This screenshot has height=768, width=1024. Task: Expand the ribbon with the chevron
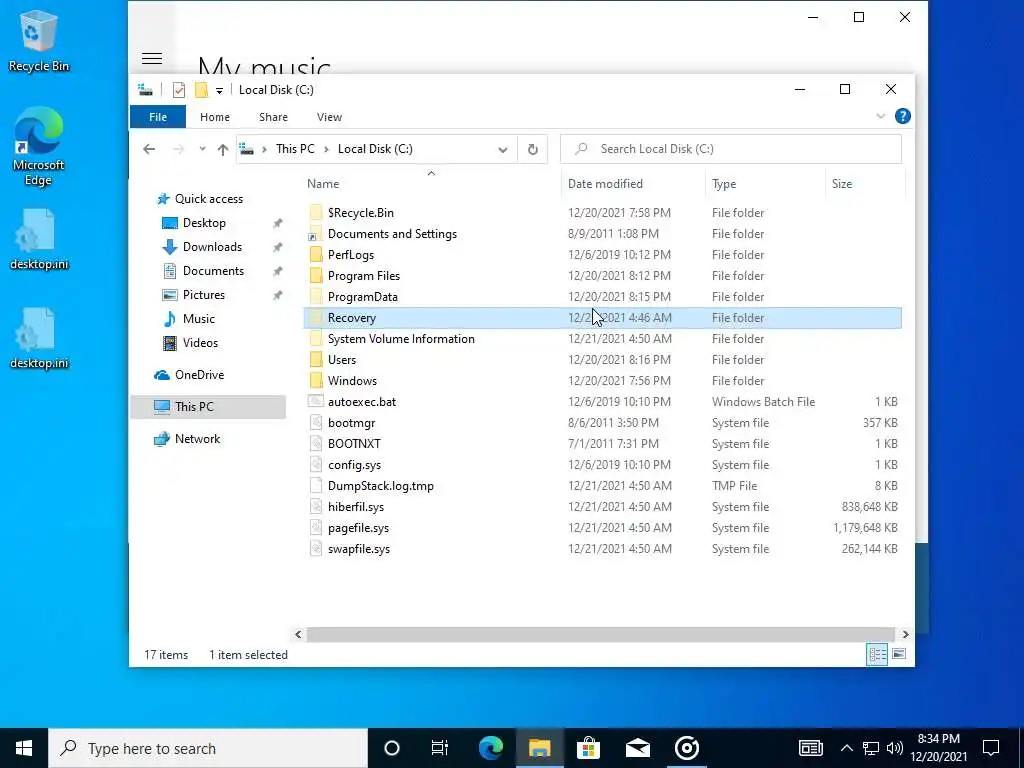[880, 116]
